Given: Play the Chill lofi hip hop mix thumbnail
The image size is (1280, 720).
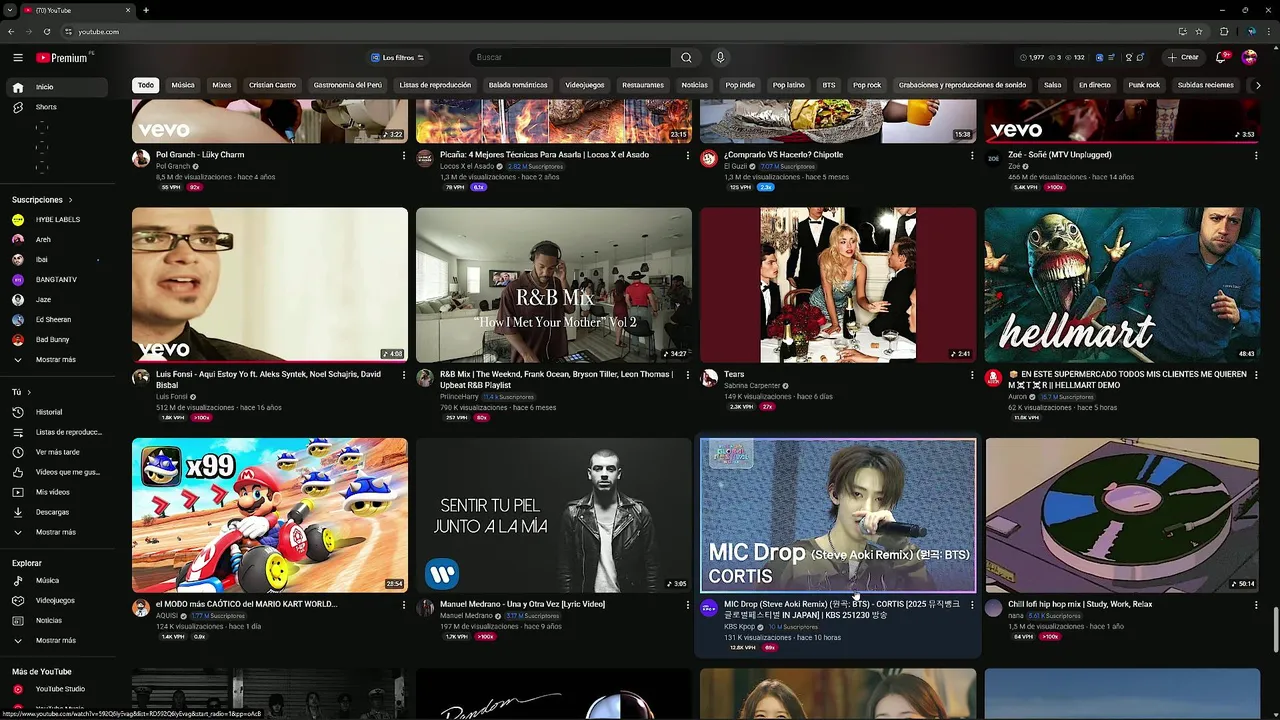Looking at the screenshot, I should point(1122,515).
